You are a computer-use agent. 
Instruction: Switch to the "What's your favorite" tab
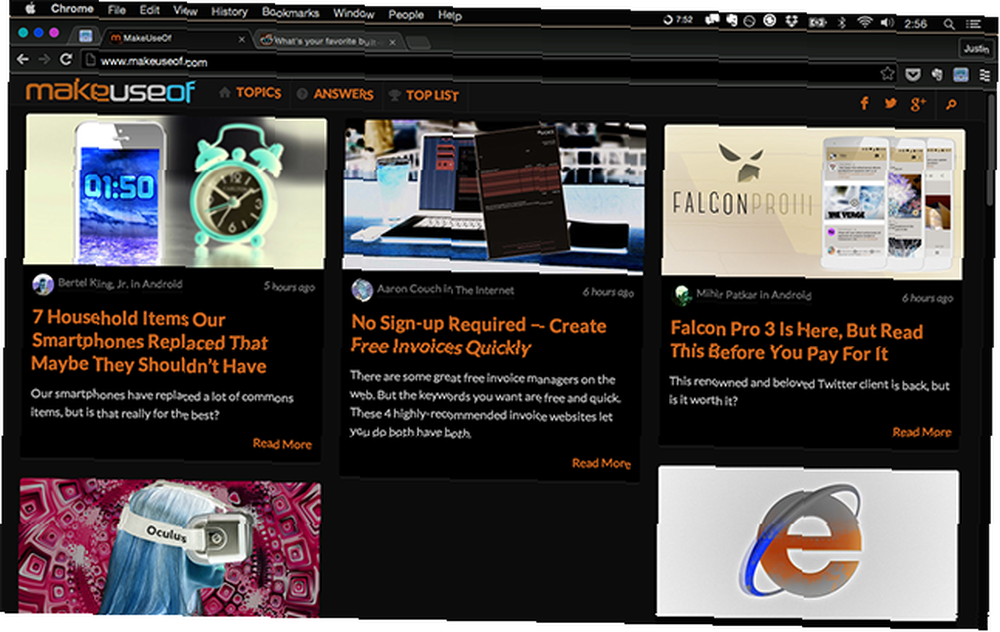[328, 41]
